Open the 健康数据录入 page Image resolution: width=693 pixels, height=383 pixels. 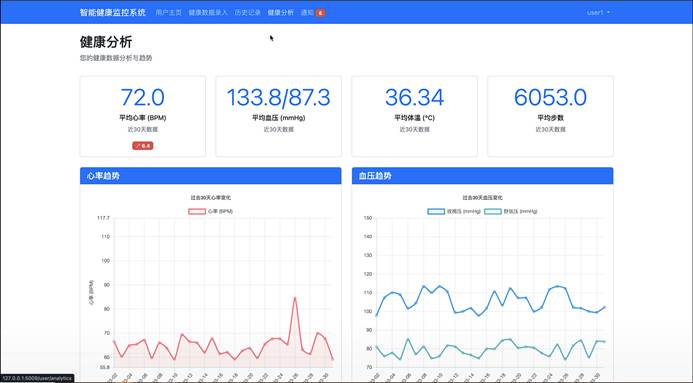[208, 12]
